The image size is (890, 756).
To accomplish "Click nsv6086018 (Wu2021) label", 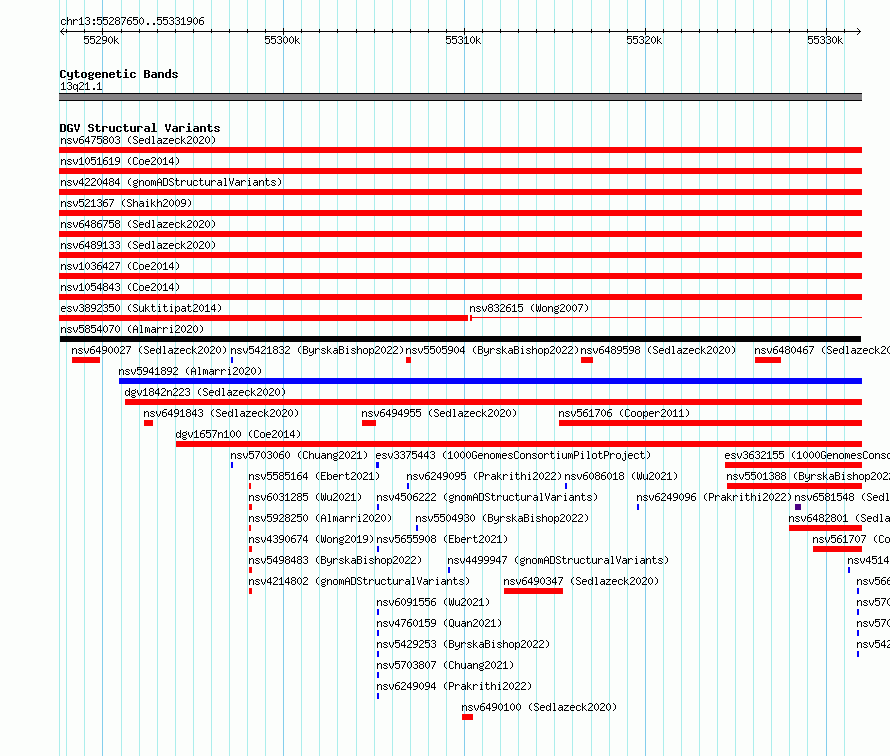I will click(x=621, y=476).
